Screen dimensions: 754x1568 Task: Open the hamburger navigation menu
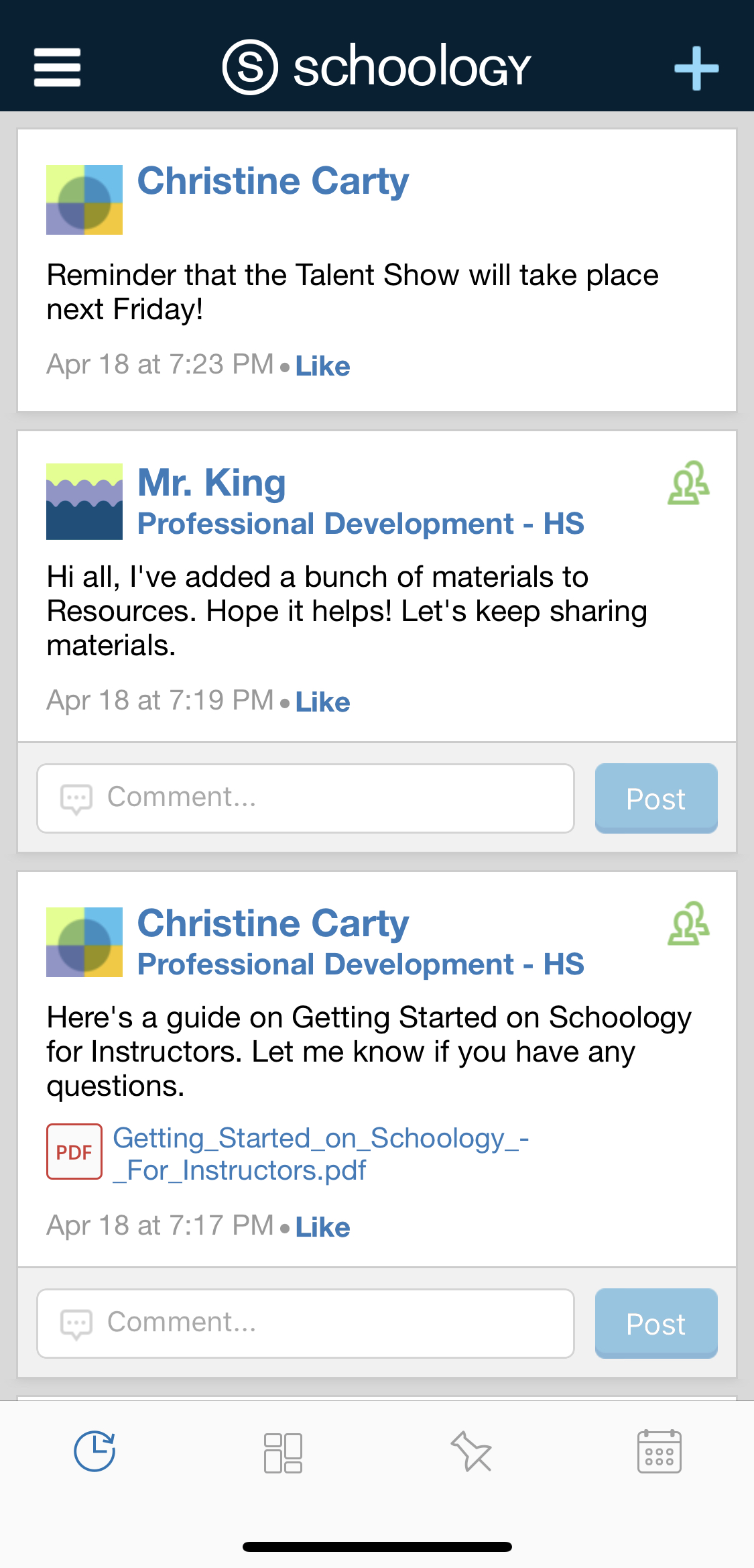(x=58, y=67)
